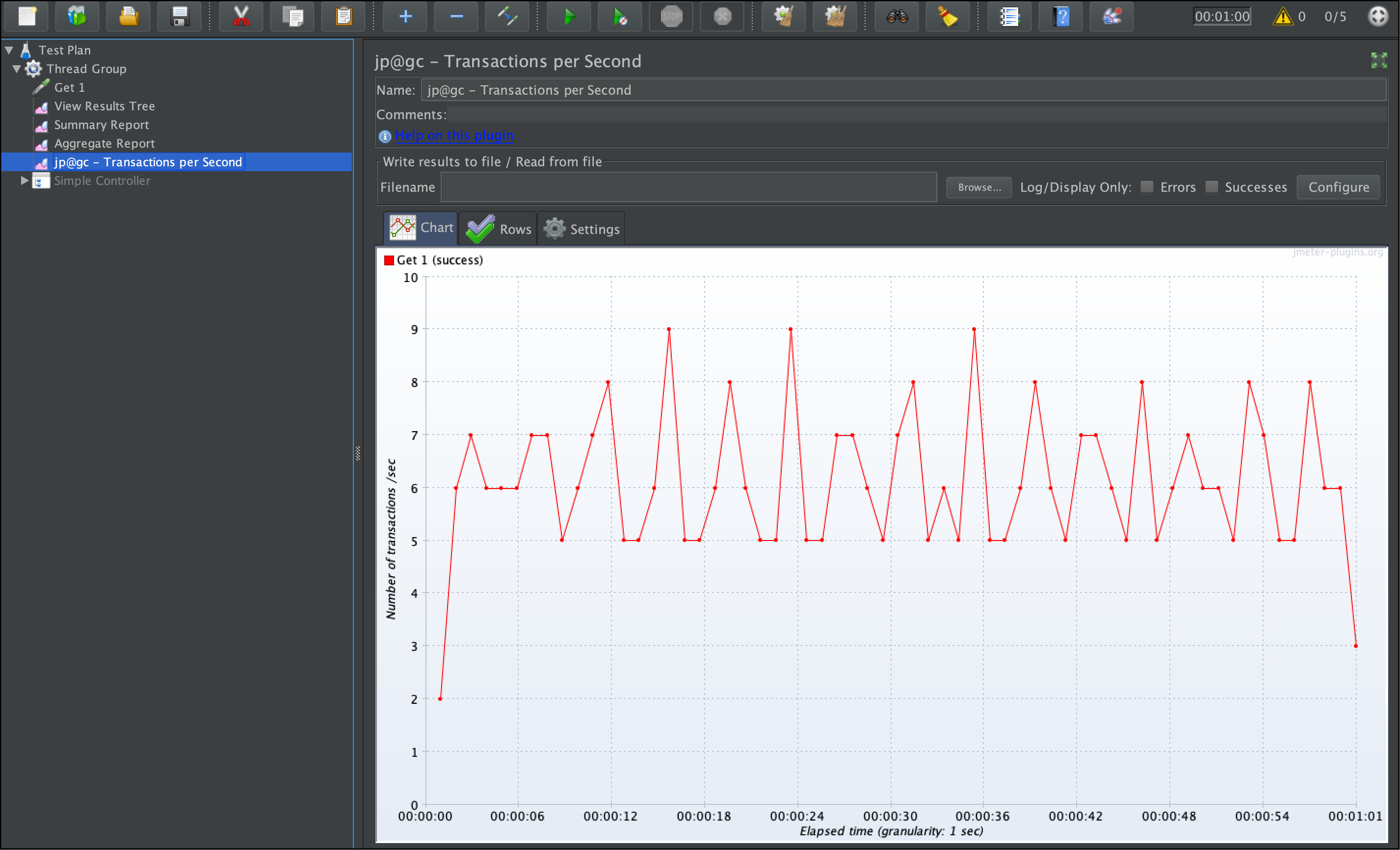Start the test with green play icon
Screen dimensions: 1400x850
point(569,17)
